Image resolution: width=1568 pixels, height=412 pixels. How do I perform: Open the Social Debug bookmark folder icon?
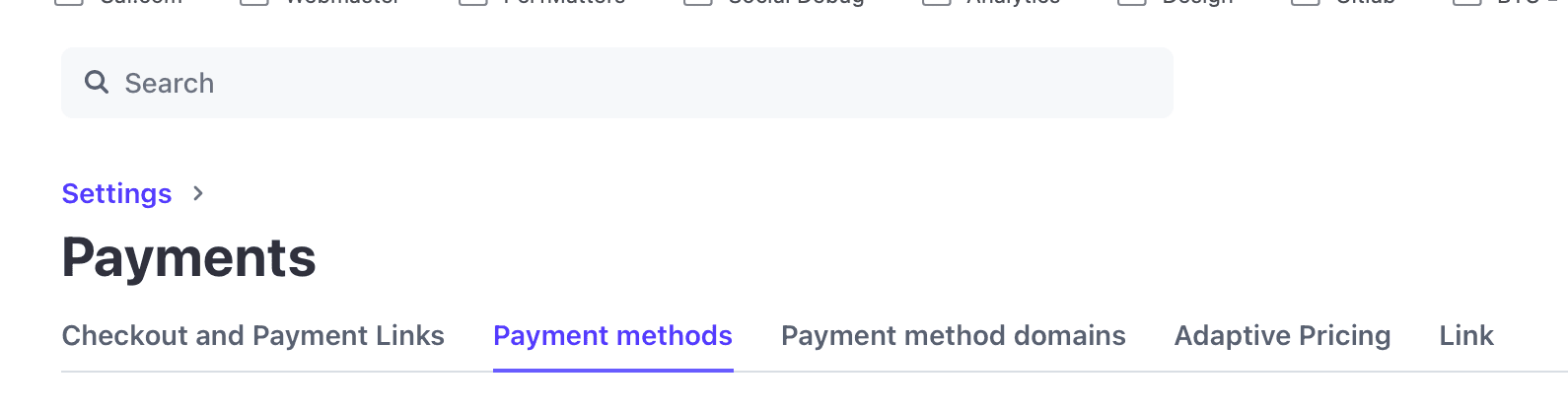click(x=698, y=3)
